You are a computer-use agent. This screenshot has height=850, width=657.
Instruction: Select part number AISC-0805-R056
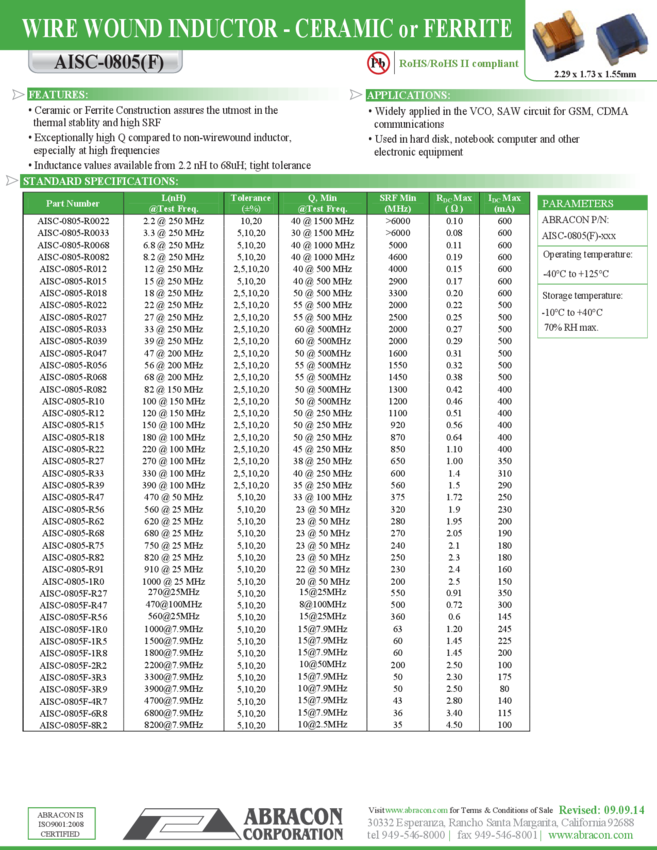point(73,365)
